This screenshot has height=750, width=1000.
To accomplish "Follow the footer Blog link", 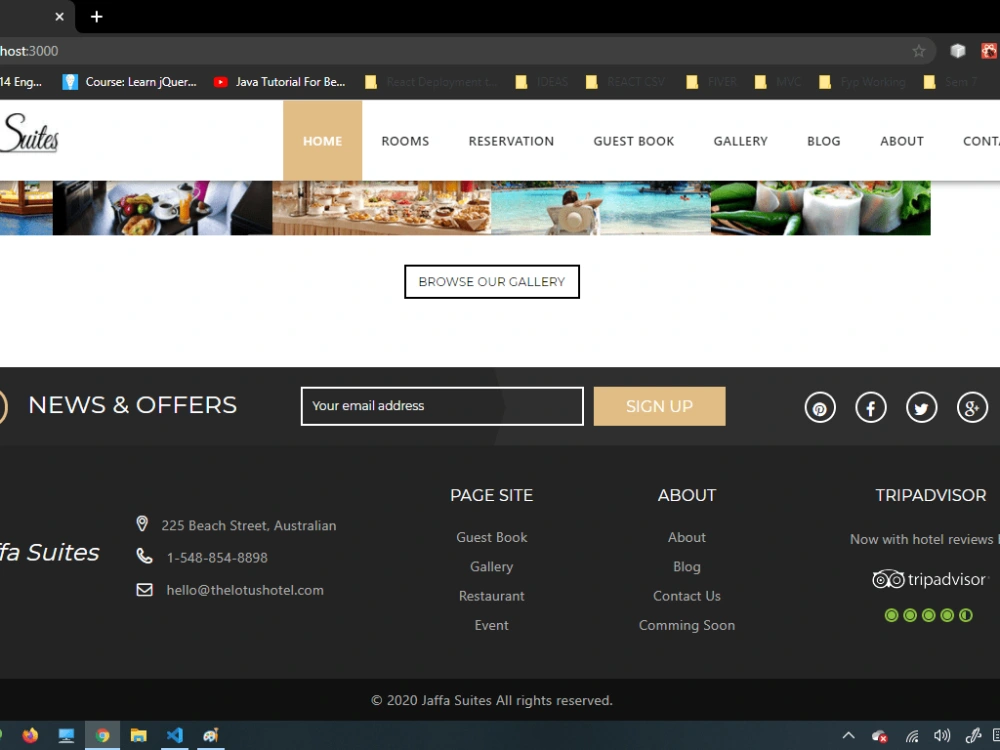I will coord(687,566).
